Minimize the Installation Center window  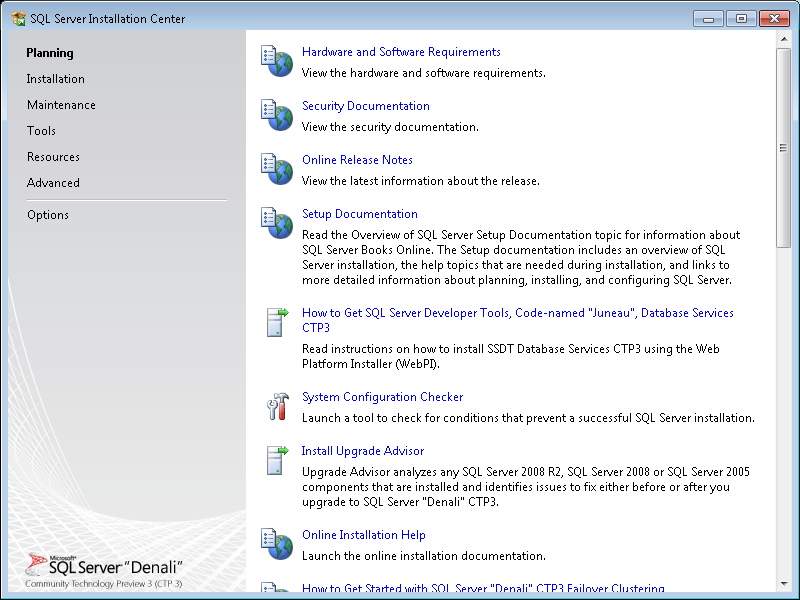tap(708, 19)
